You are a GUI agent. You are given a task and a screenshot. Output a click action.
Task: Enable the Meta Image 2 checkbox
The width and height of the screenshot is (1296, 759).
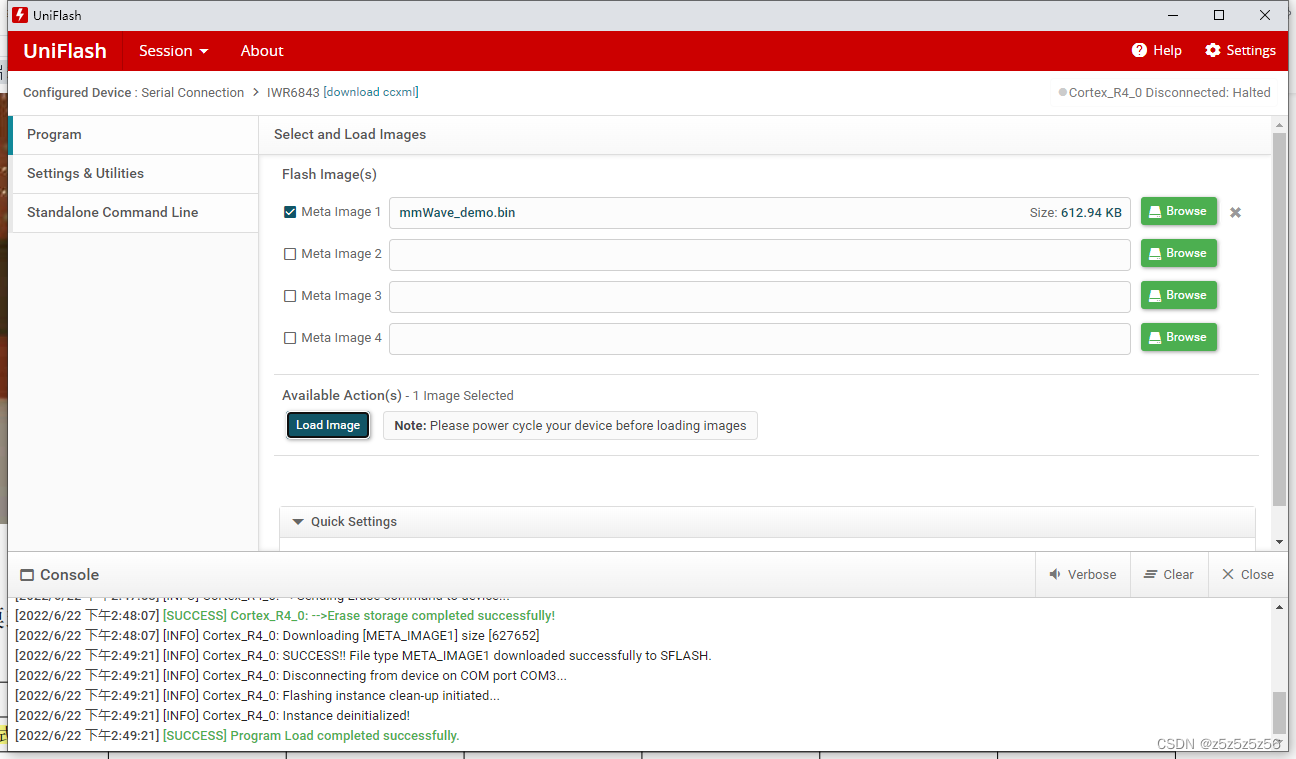pos(290,254)
